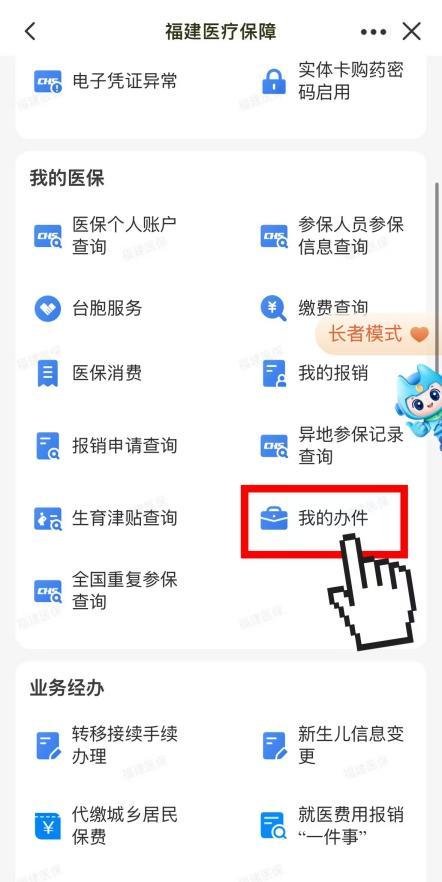The height and width of the screenshot is (882, 442).
Task: Open 缴费查询 yen magnifier icon
Action: 274,308
